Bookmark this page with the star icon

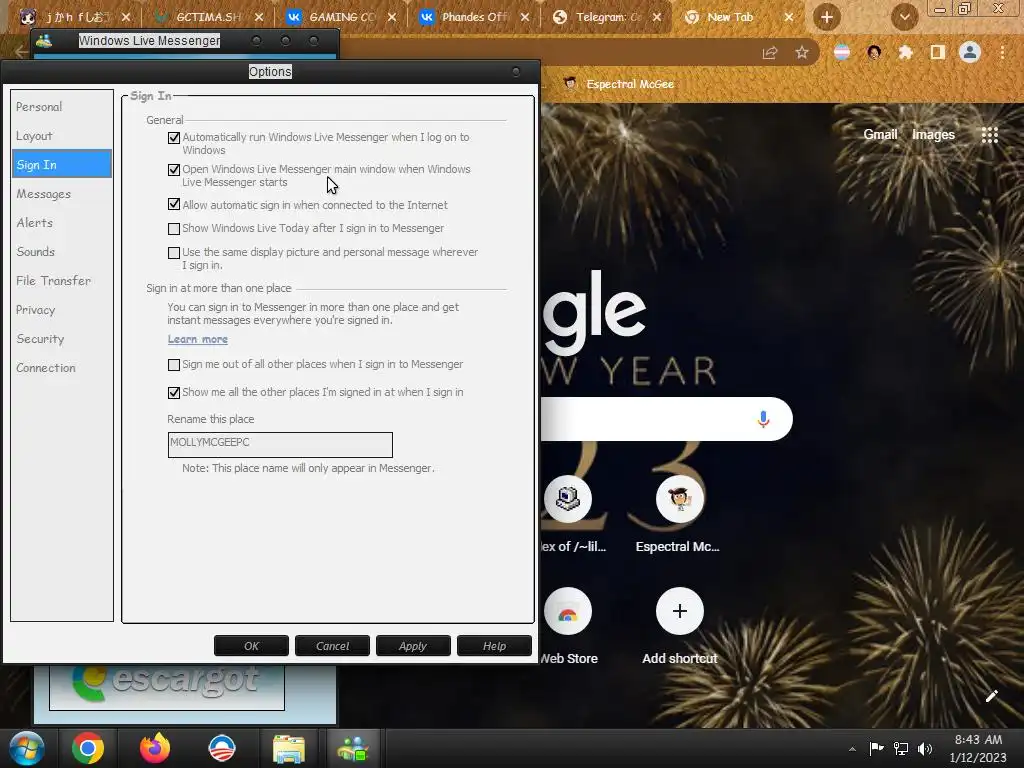(x=802, y=53)
